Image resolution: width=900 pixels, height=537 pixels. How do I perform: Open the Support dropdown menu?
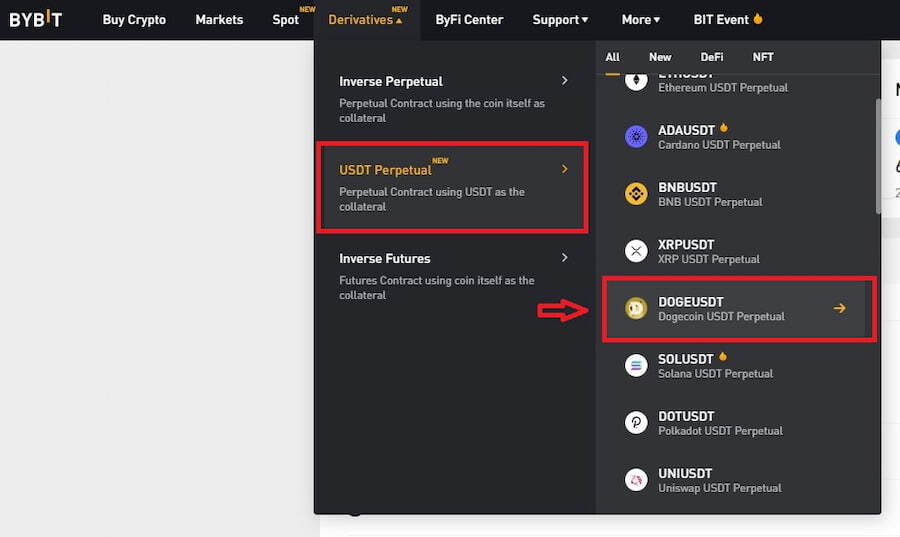(x=560, y=20)
